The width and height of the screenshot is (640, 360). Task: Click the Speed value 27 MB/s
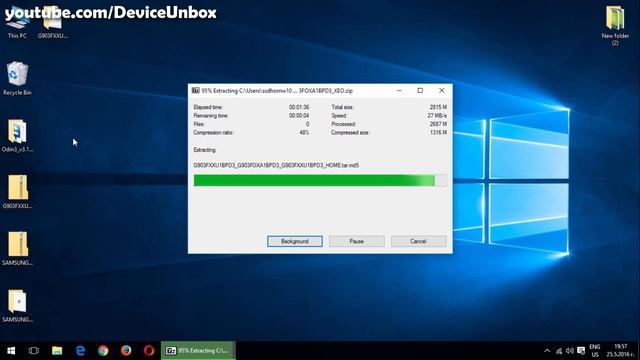[x=437, y=116]
